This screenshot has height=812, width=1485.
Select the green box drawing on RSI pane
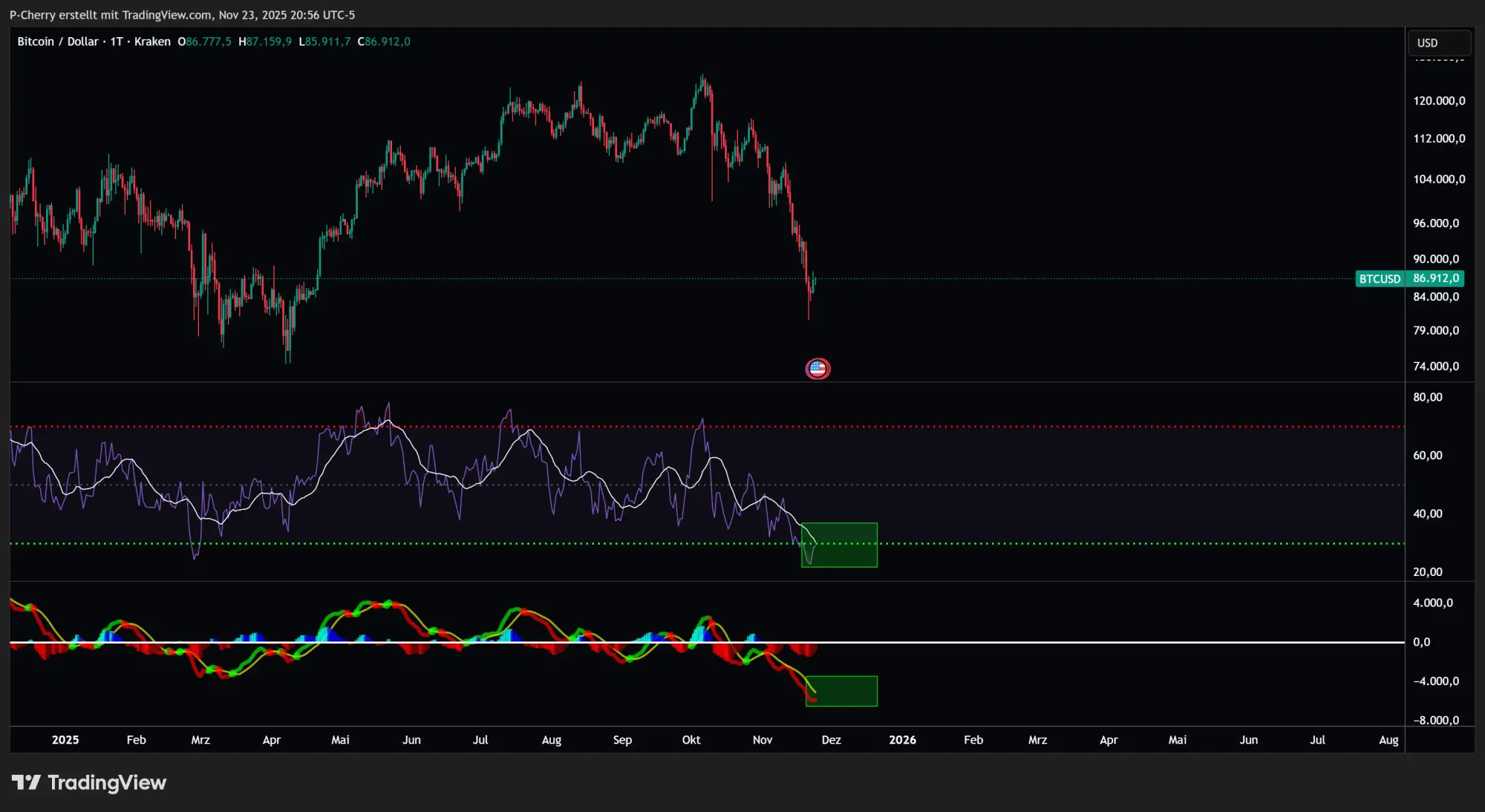pos(839,545)
